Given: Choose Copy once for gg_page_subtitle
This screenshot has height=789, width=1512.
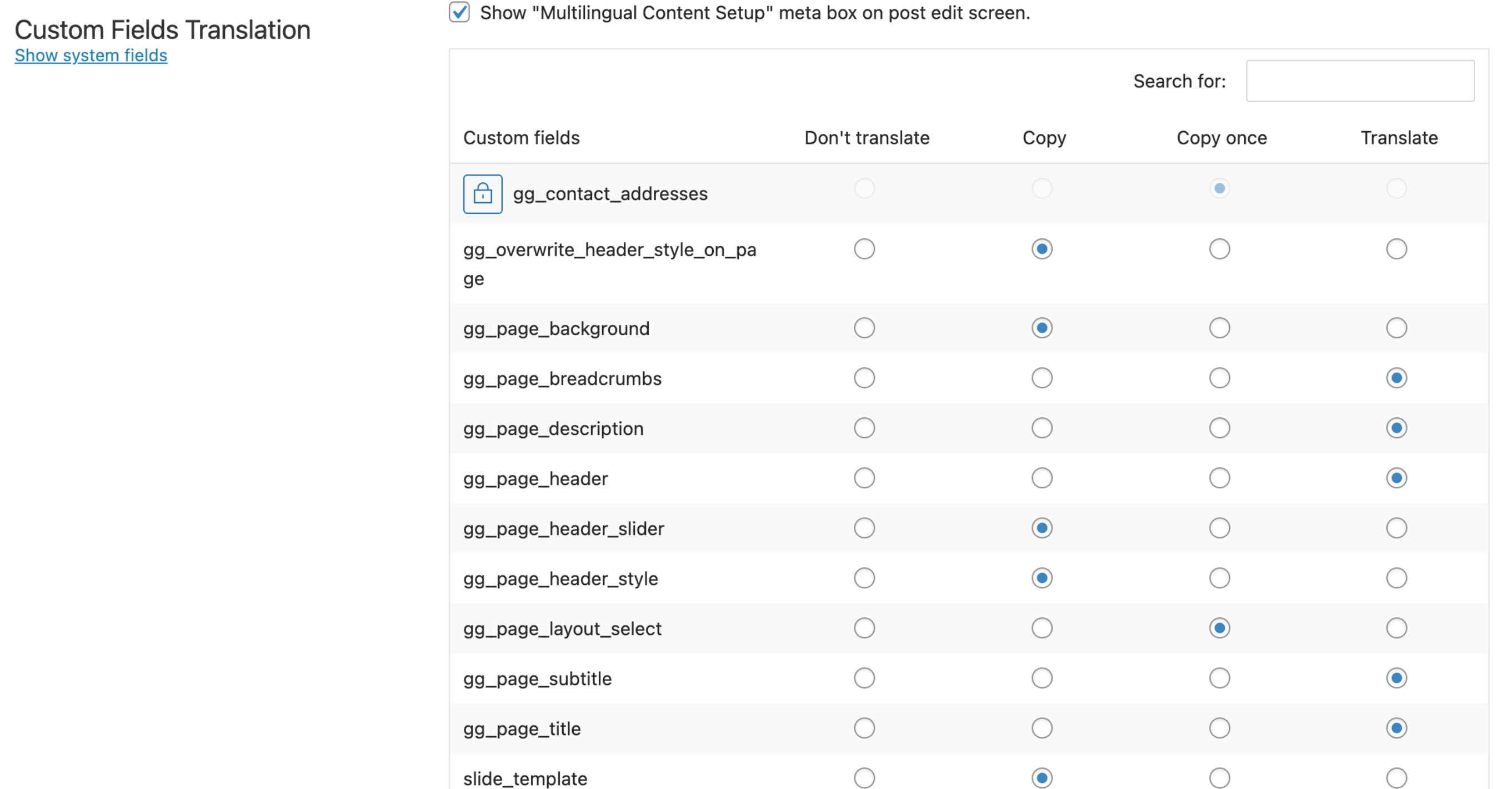Looking at the screenshot, I should (x=1219, y=678).
